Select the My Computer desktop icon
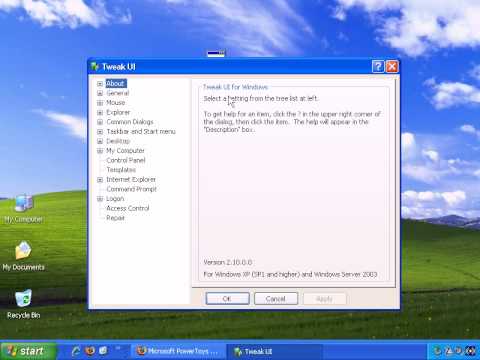 pyautogui.click(x=23, y=209)
